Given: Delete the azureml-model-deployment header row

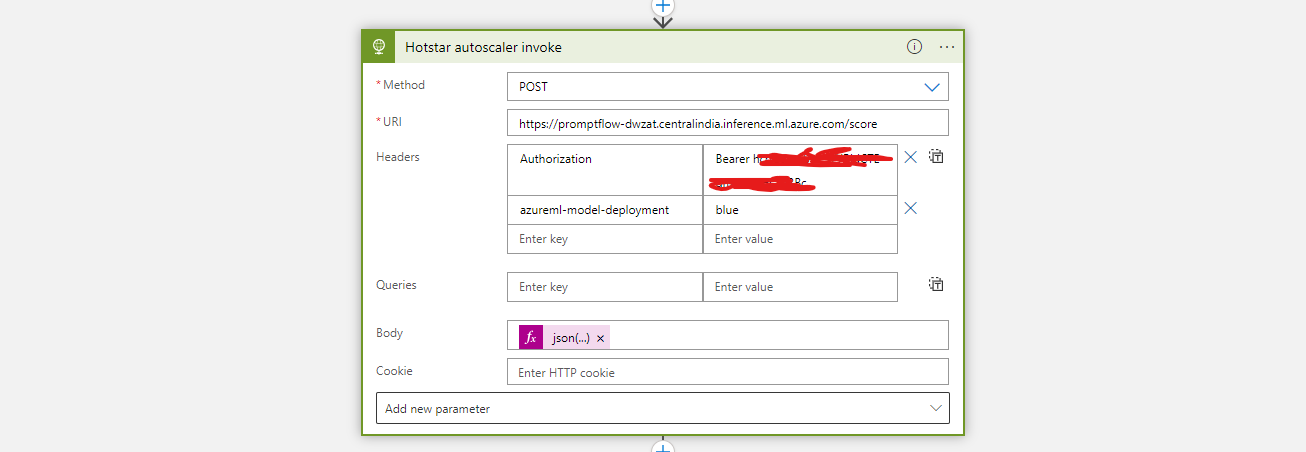Looking at the screenshot, I should [x=911, y=209].
